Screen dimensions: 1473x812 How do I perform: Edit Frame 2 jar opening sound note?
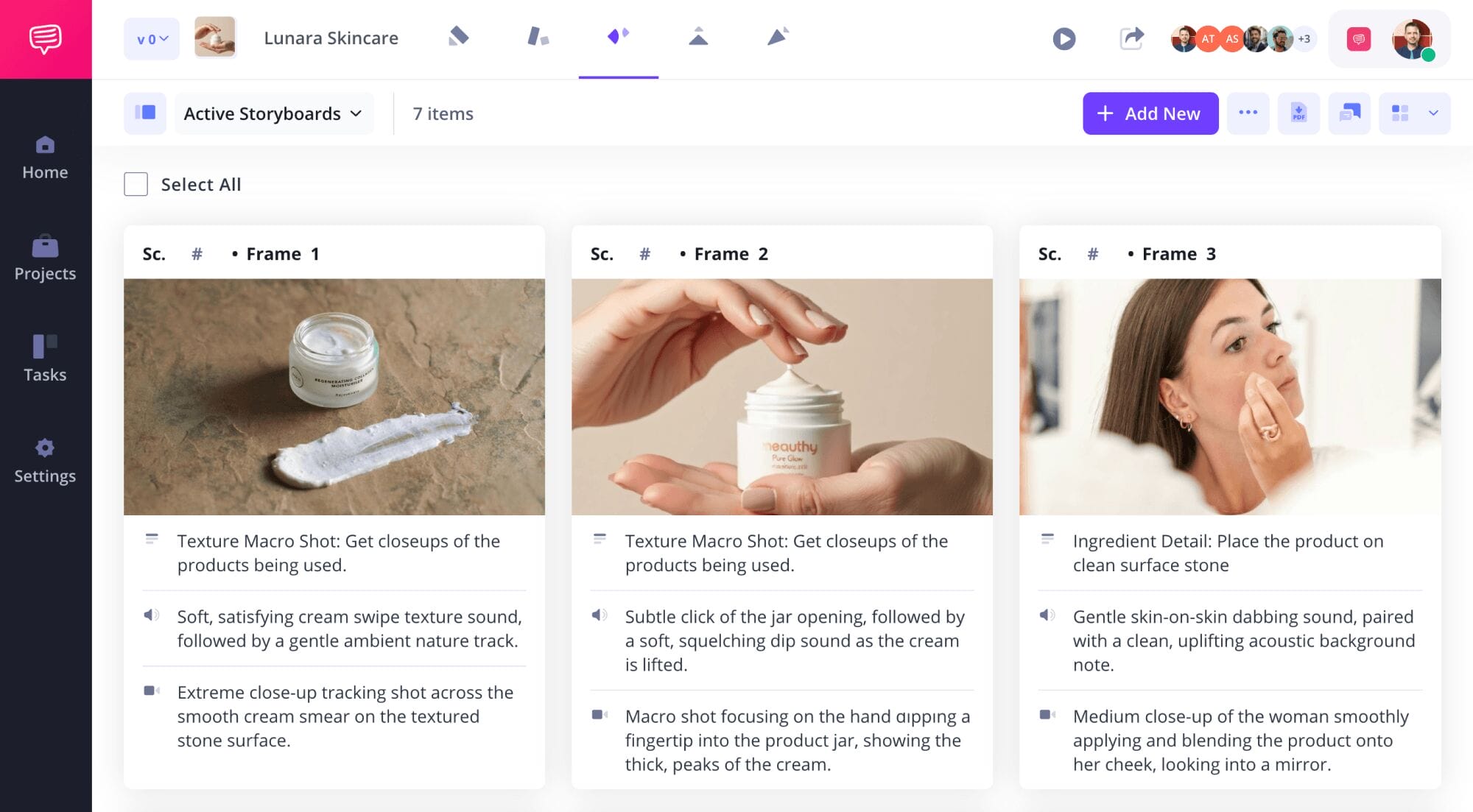[x=795, y=640]
